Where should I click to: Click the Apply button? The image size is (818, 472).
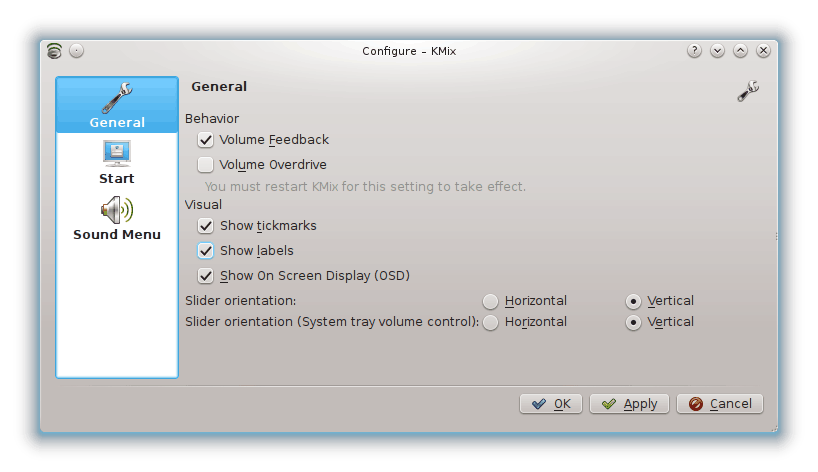[x=629, y=404]
